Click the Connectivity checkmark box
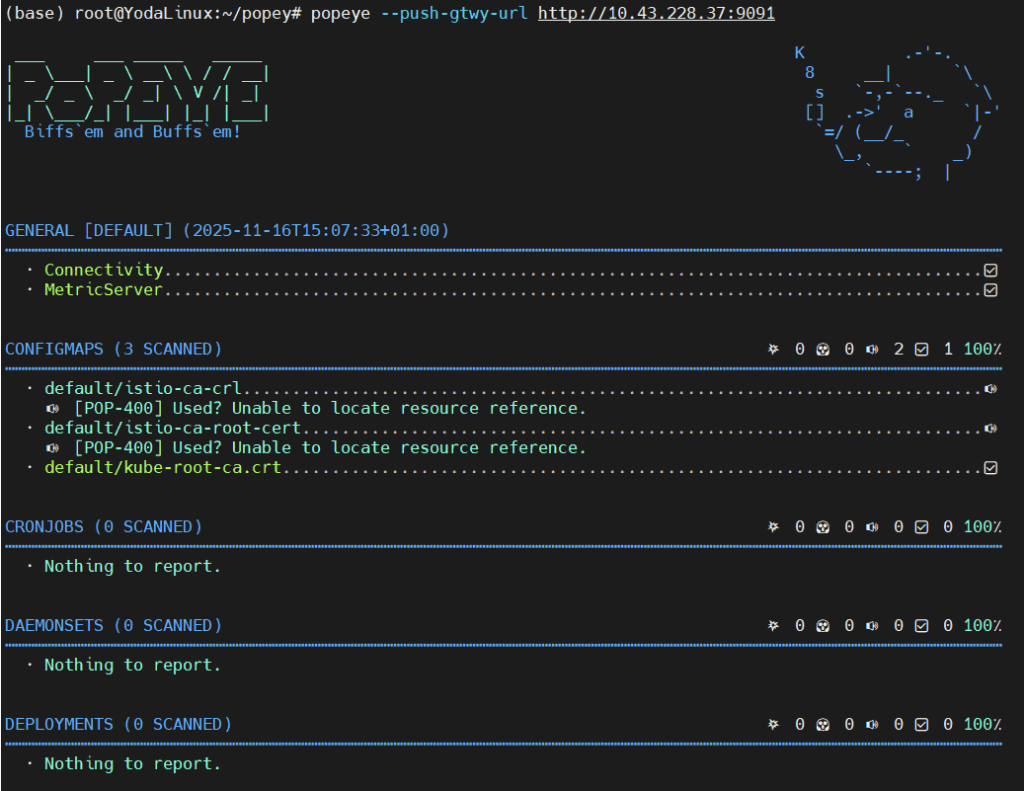The height and width of the screenshot is (791, 1024). (x=990, y=270)
